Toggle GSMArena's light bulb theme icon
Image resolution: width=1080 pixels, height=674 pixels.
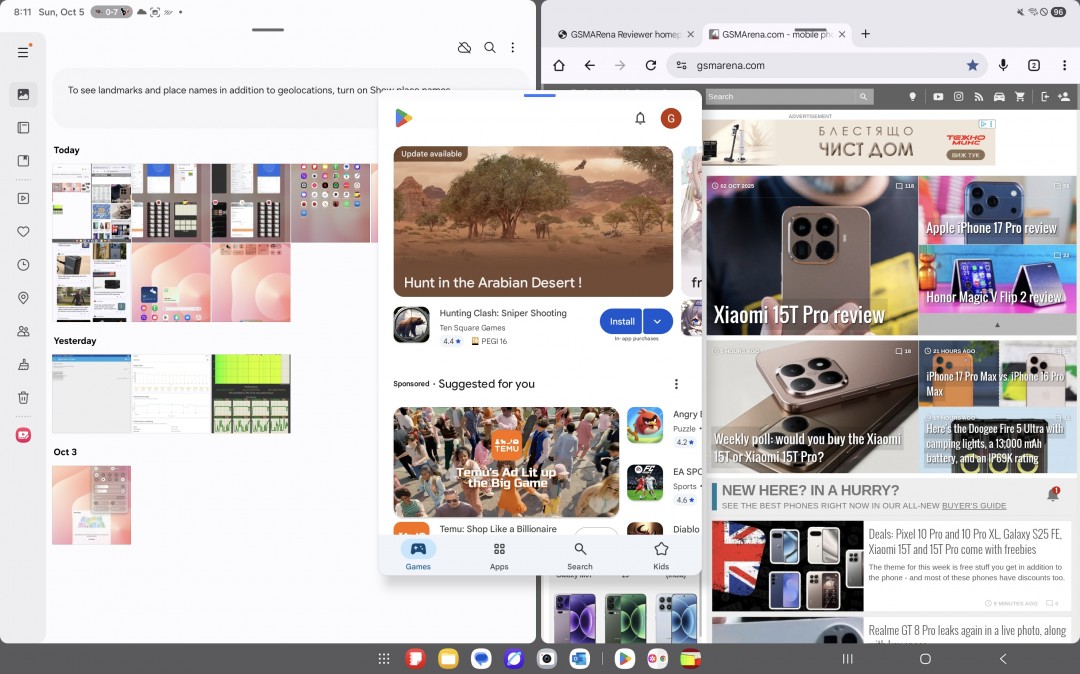coord(912,97)
